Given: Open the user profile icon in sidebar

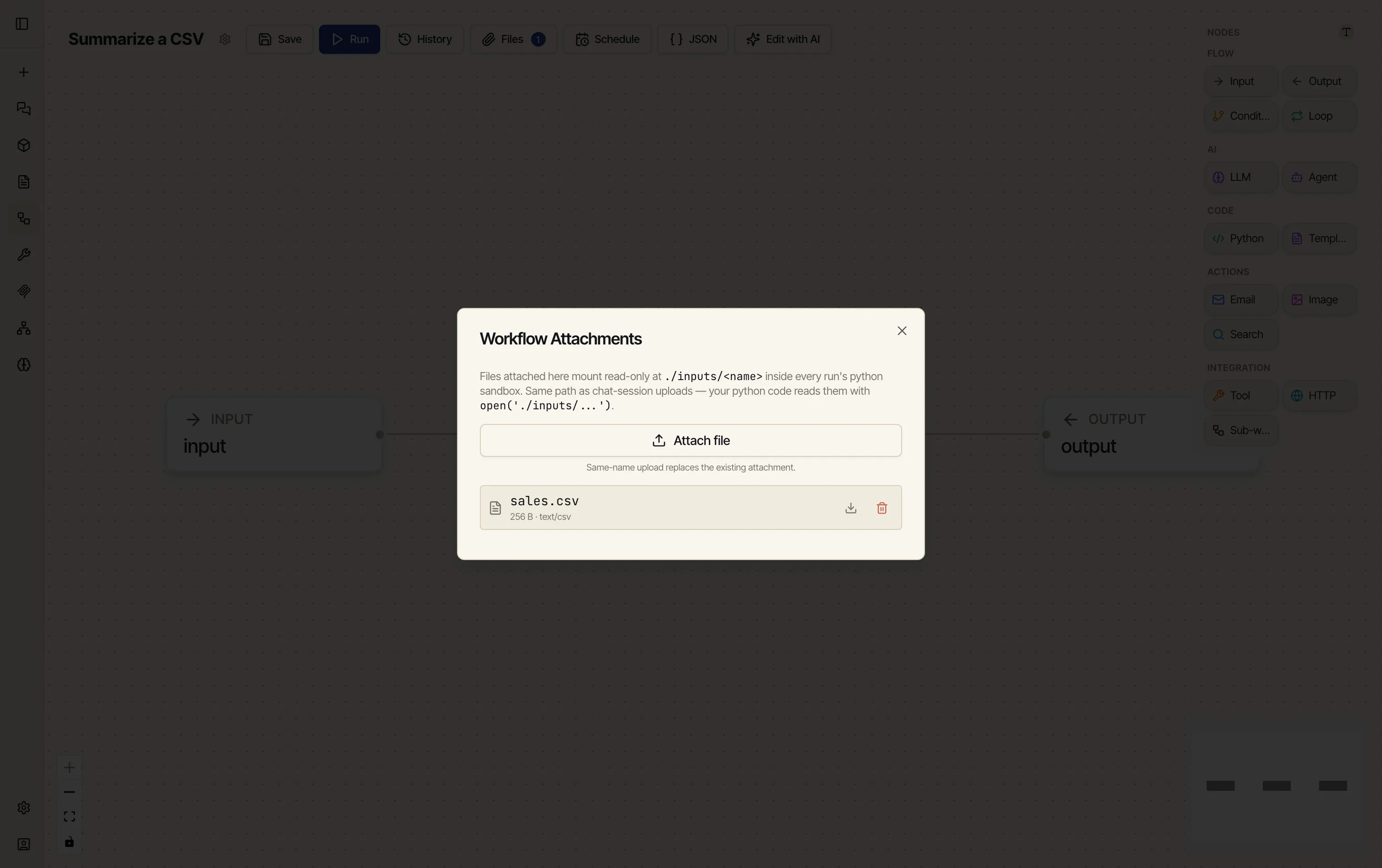Looking at the screenshot, I should 23,845.
